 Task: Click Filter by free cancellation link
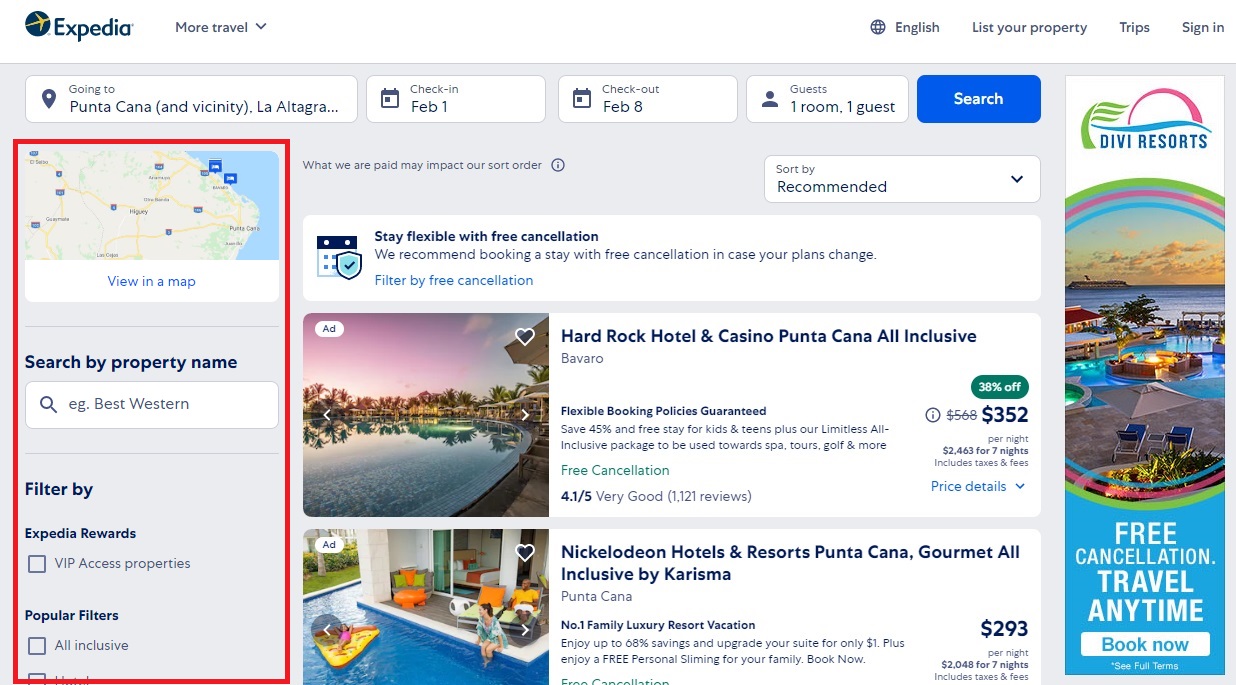click(x=454, y=281)
